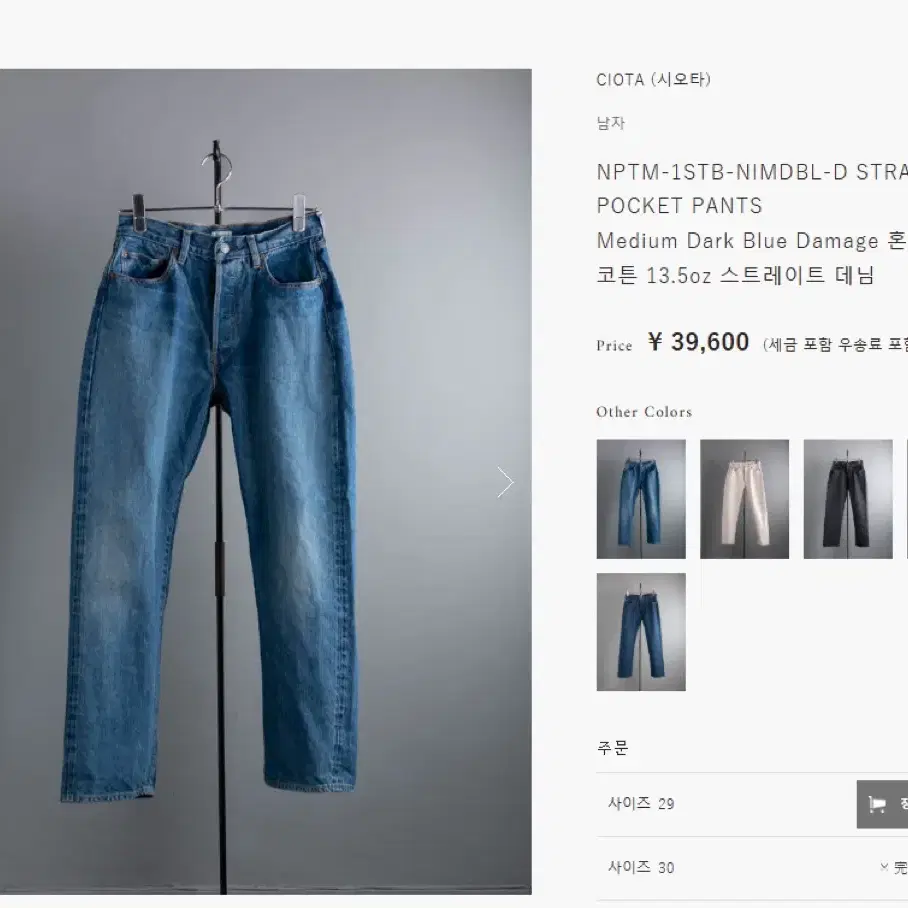Image resolution: width=908 pixels, height=908 pixels.
Task: Select the light blue denim color thumbnail
Action: [641, 499]
